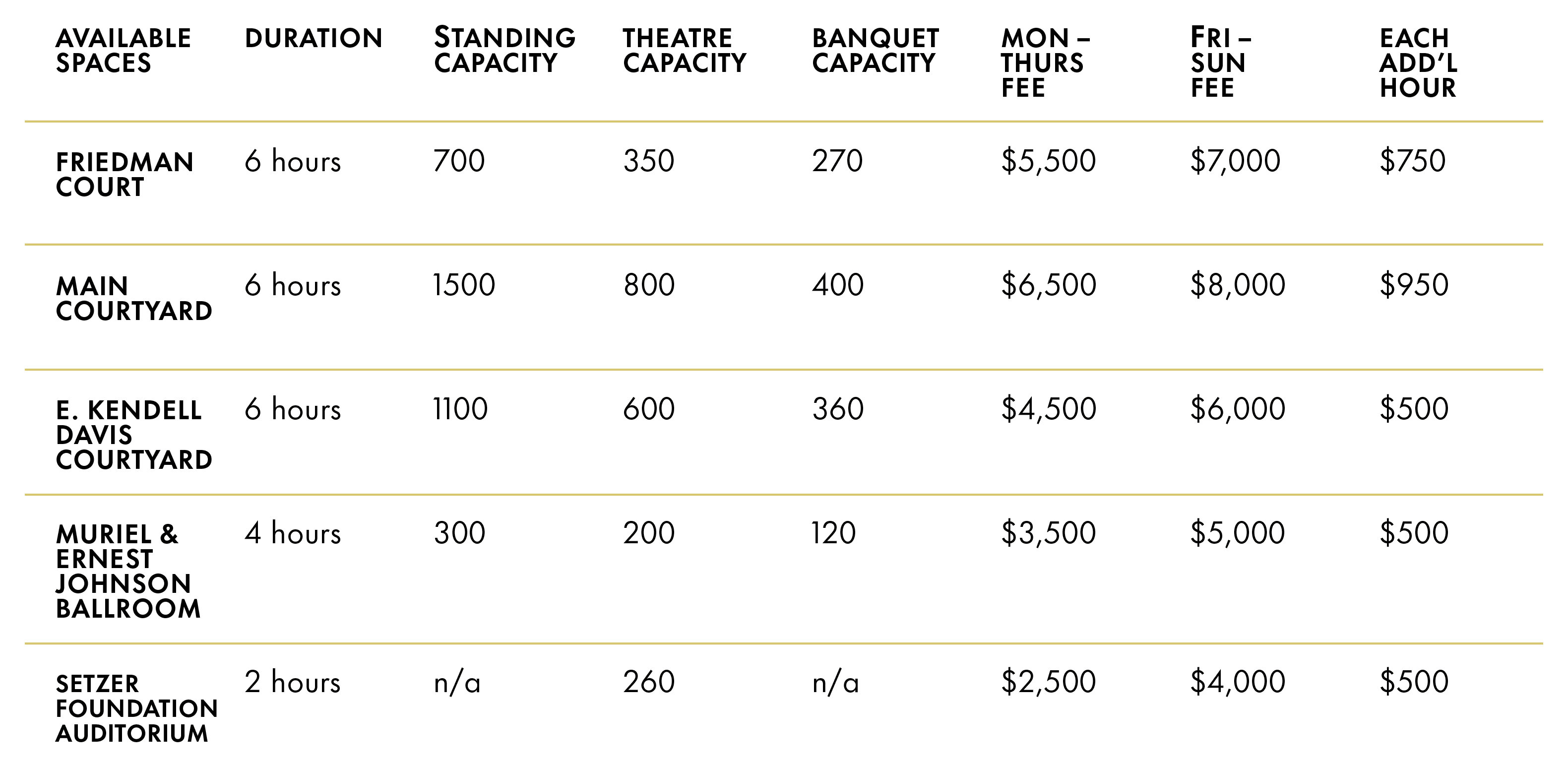Select the Setzer Foundation Auditorium label
This screenshot has height=767, width=1568.
tap(136, 708)
